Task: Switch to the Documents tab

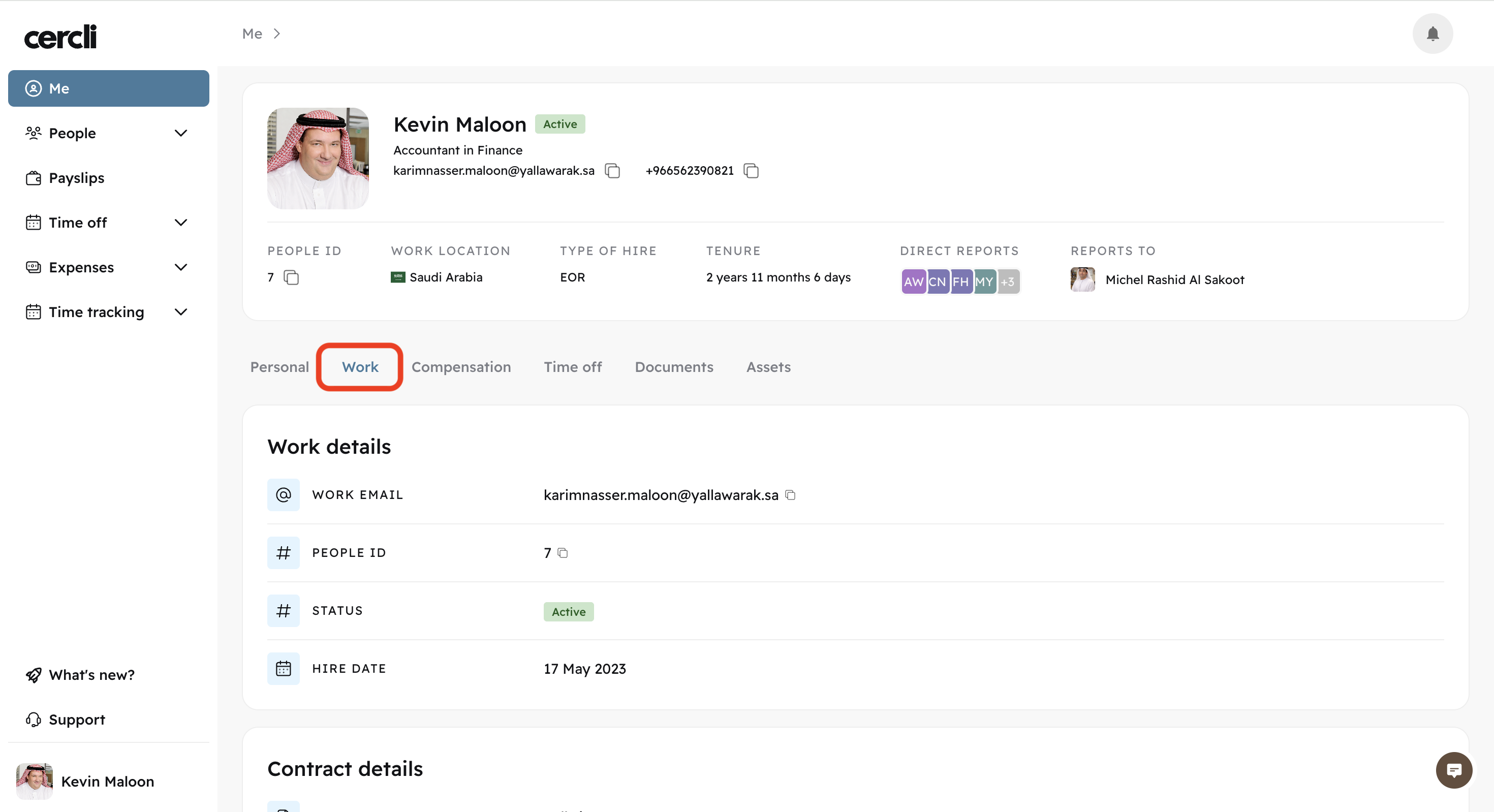Action: [673, 367]
